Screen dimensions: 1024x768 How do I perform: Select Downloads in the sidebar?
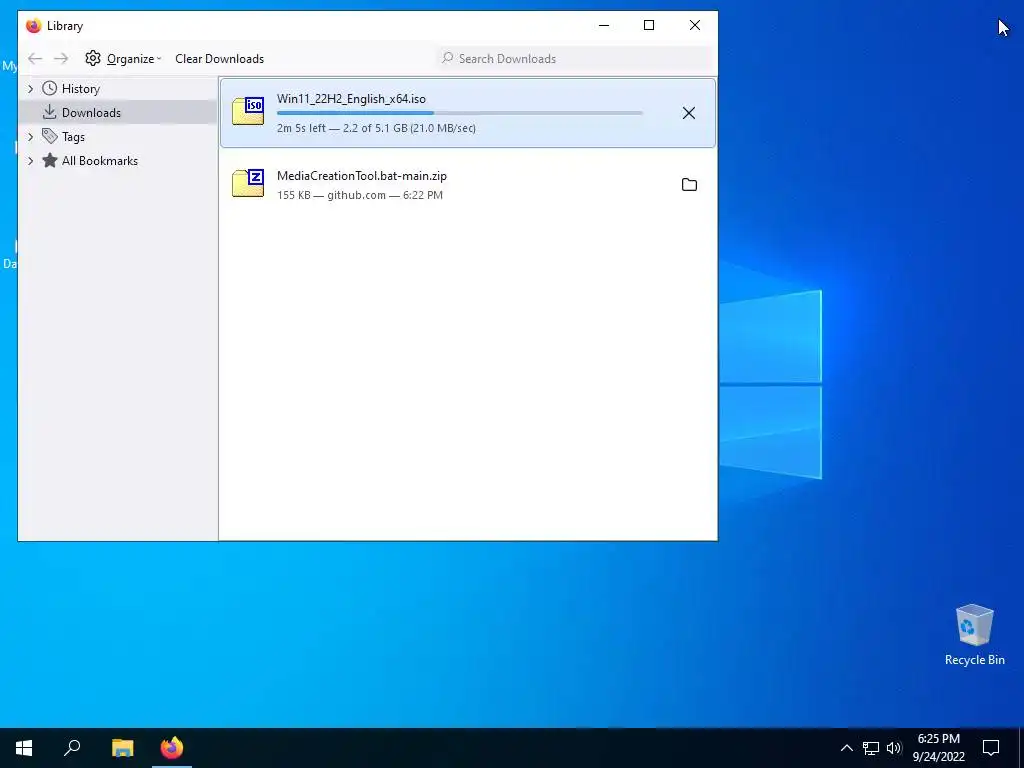(91, 112)
